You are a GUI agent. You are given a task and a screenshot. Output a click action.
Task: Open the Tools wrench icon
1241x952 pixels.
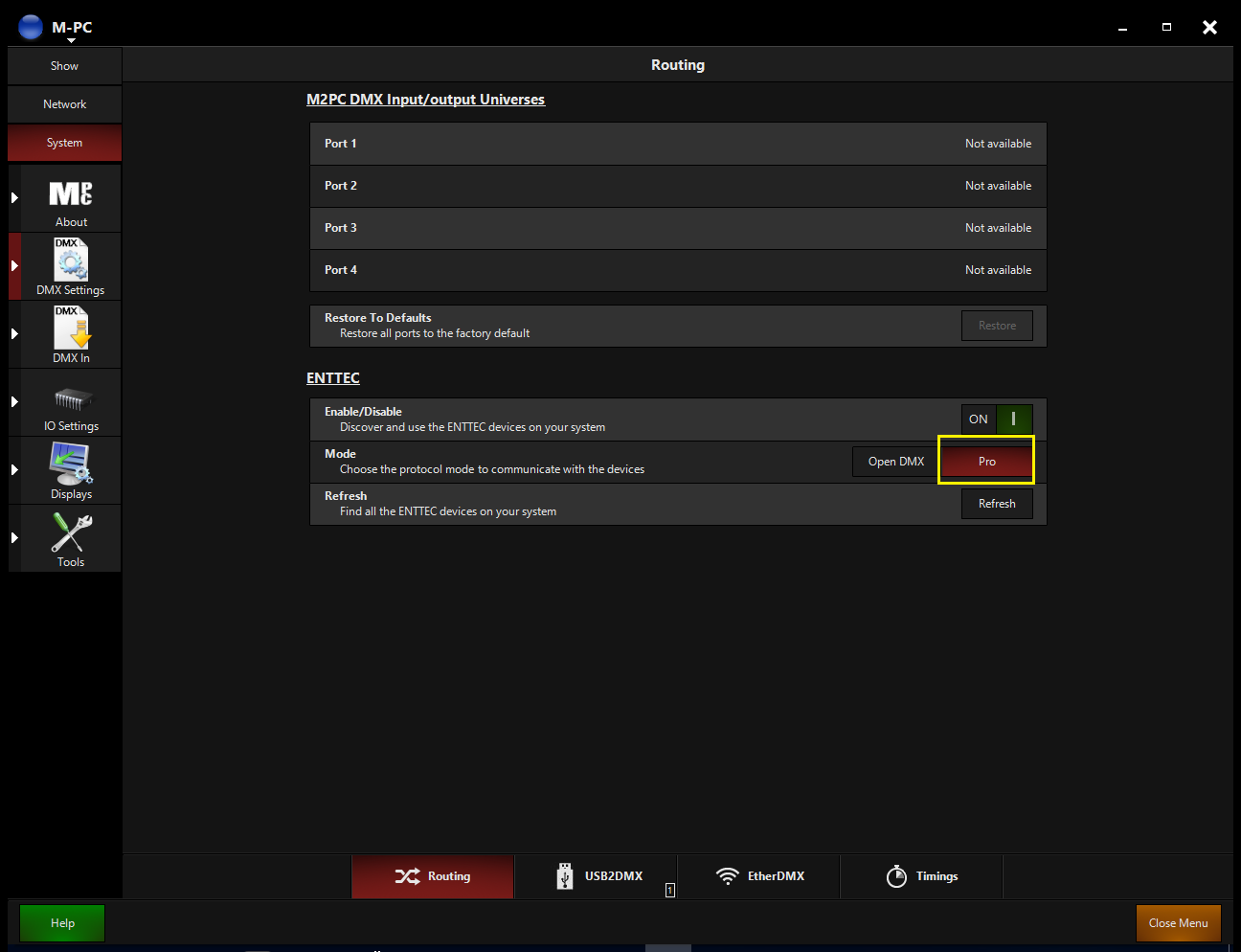coord(71,533)
